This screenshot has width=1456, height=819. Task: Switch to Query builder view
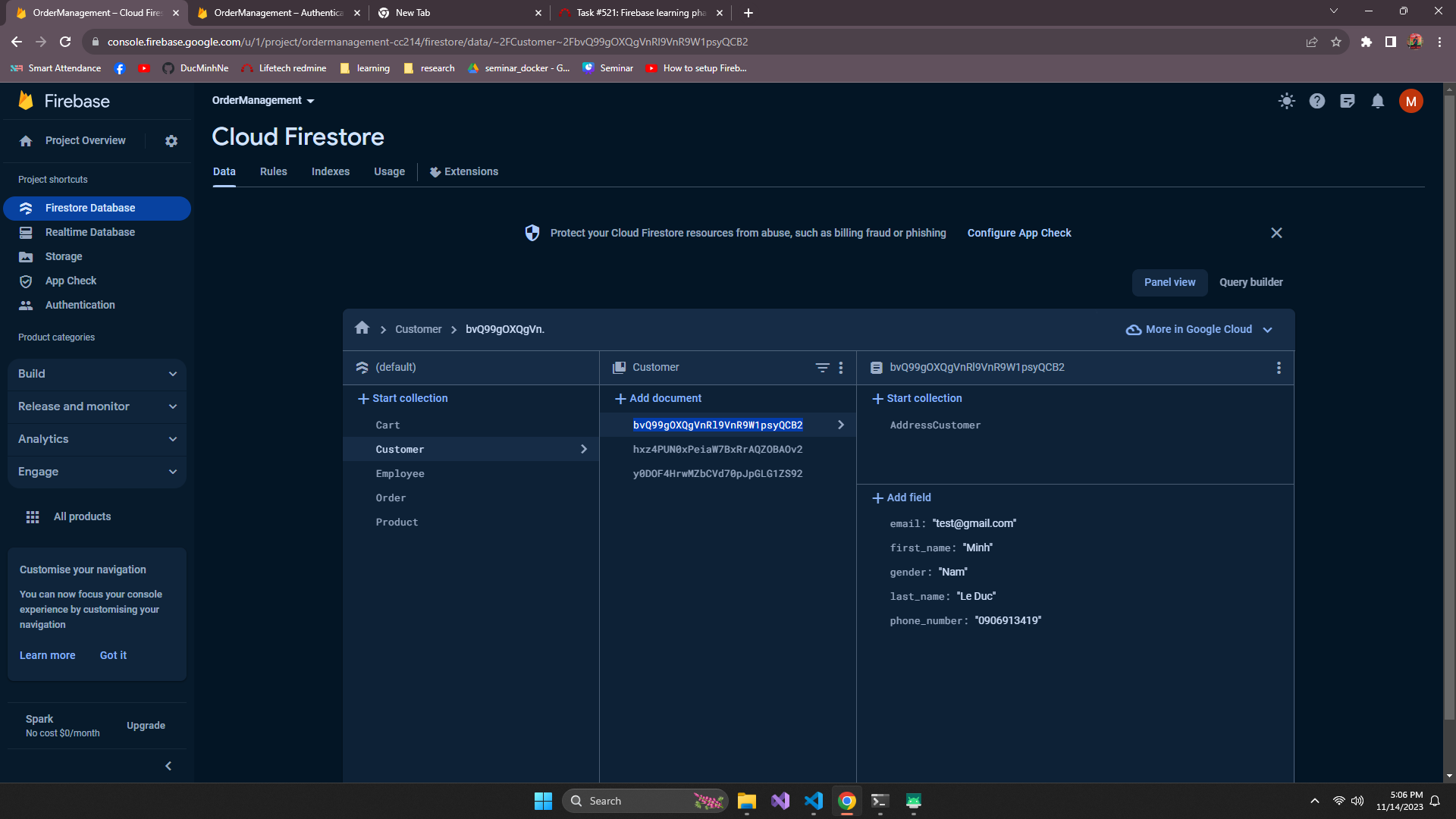(x=1250, y=282)
